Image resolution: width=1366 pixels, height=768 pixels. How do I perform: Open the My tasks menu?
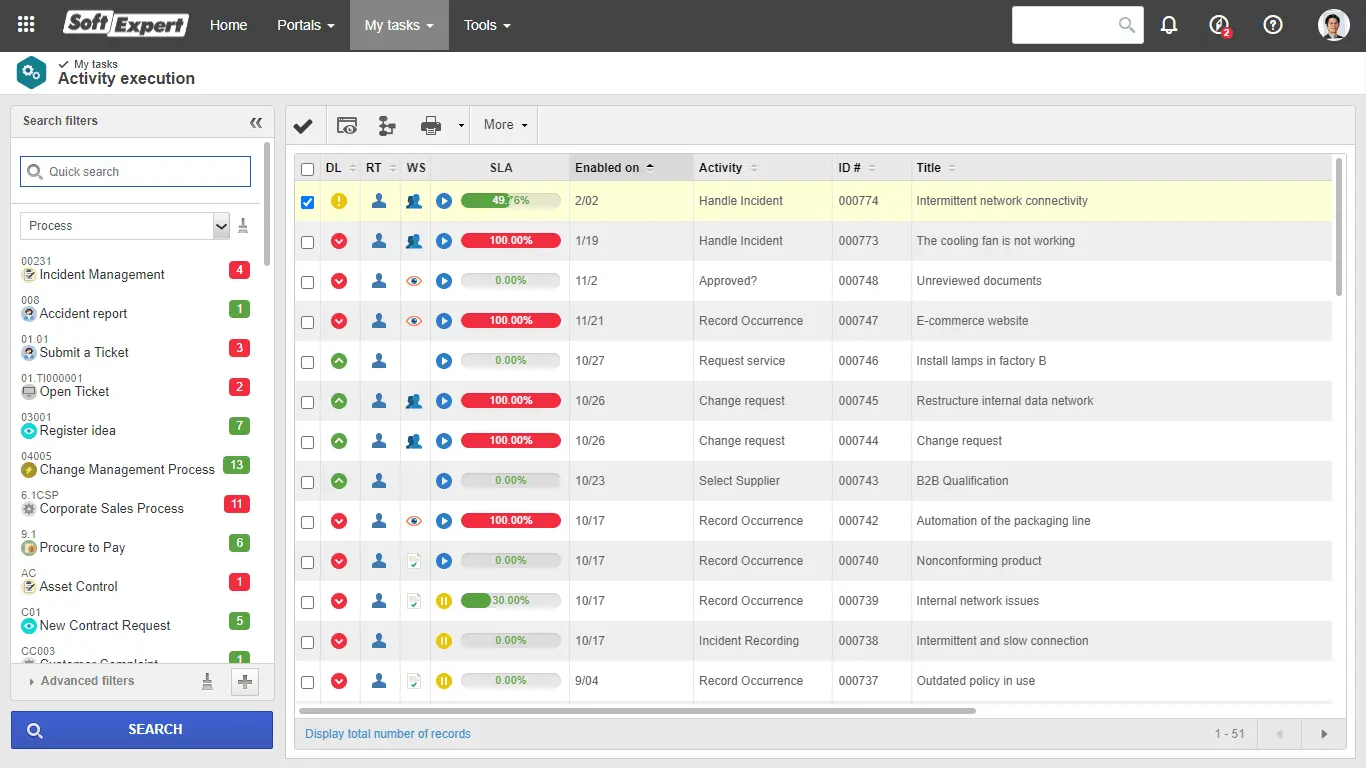coord(398,25)
